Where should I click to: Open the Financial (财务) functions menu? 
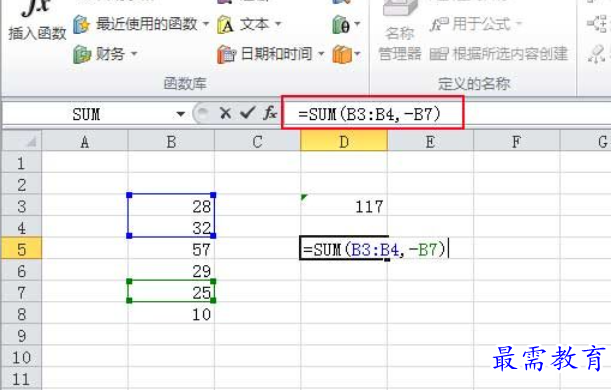(106, 54)
